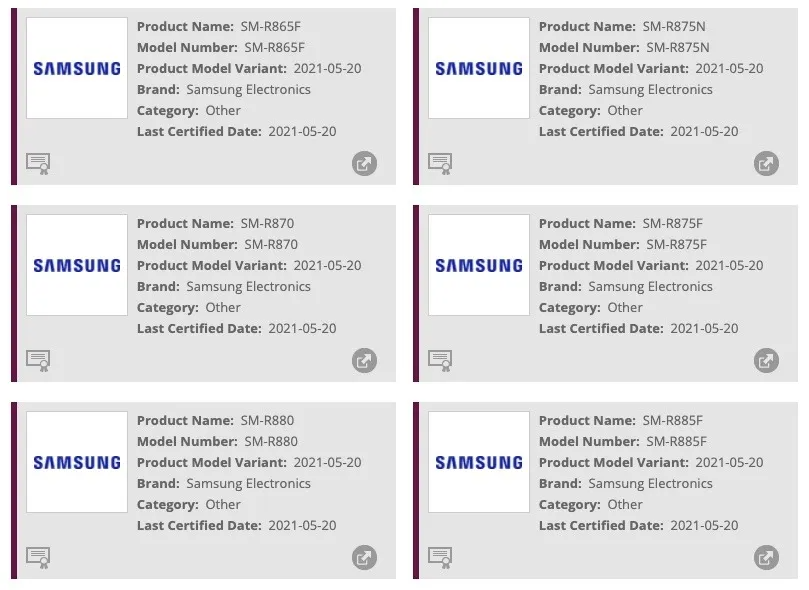The image size is (809, 590).
Task: Click Samsung logo on SM-R870 card
Action: point(77,266)
